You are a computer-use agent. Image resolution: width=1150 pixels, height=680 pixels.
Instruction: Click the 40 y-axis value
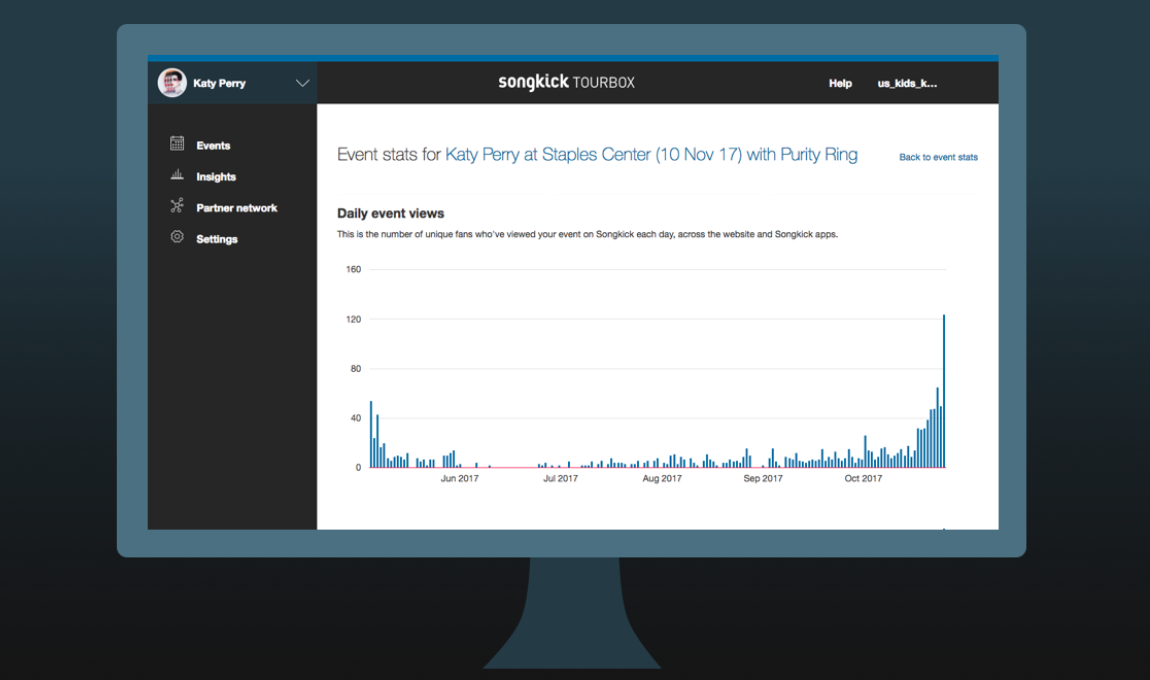point(356,418)
